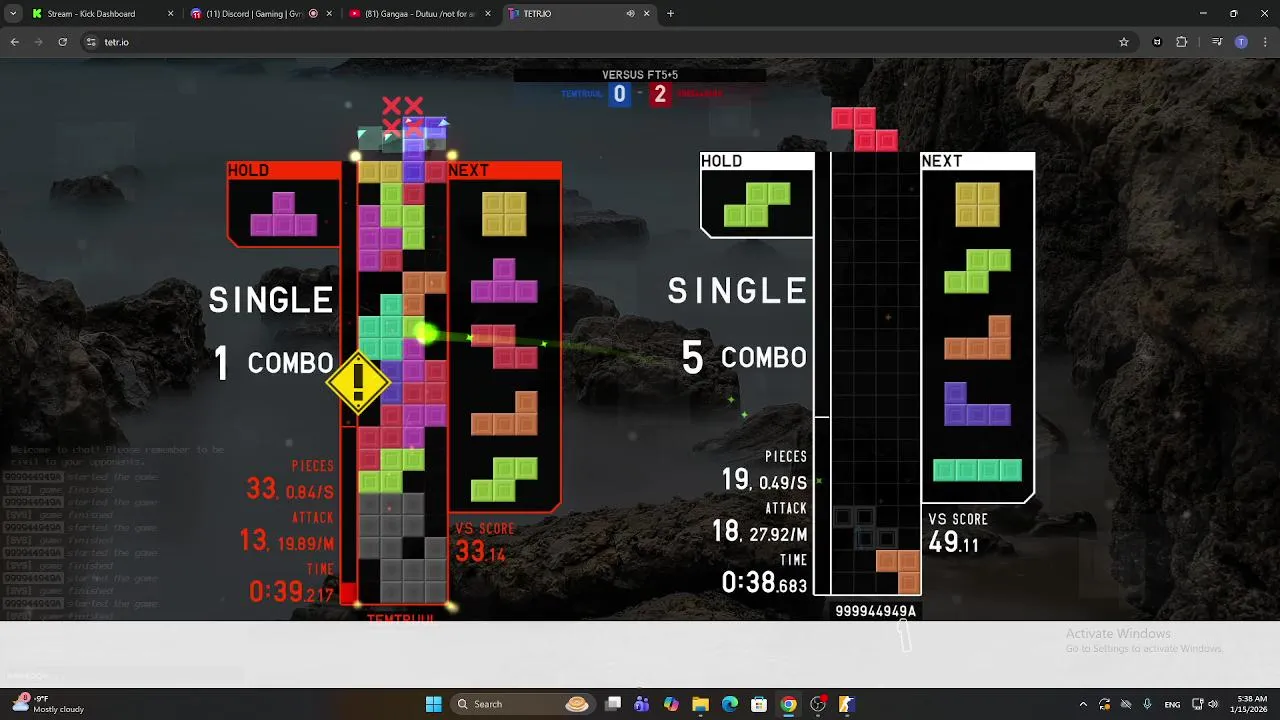Mute the TETR.IO tab audio icon
The height and width of the screenshot is (720, 1280).
(x=630, y=14)
